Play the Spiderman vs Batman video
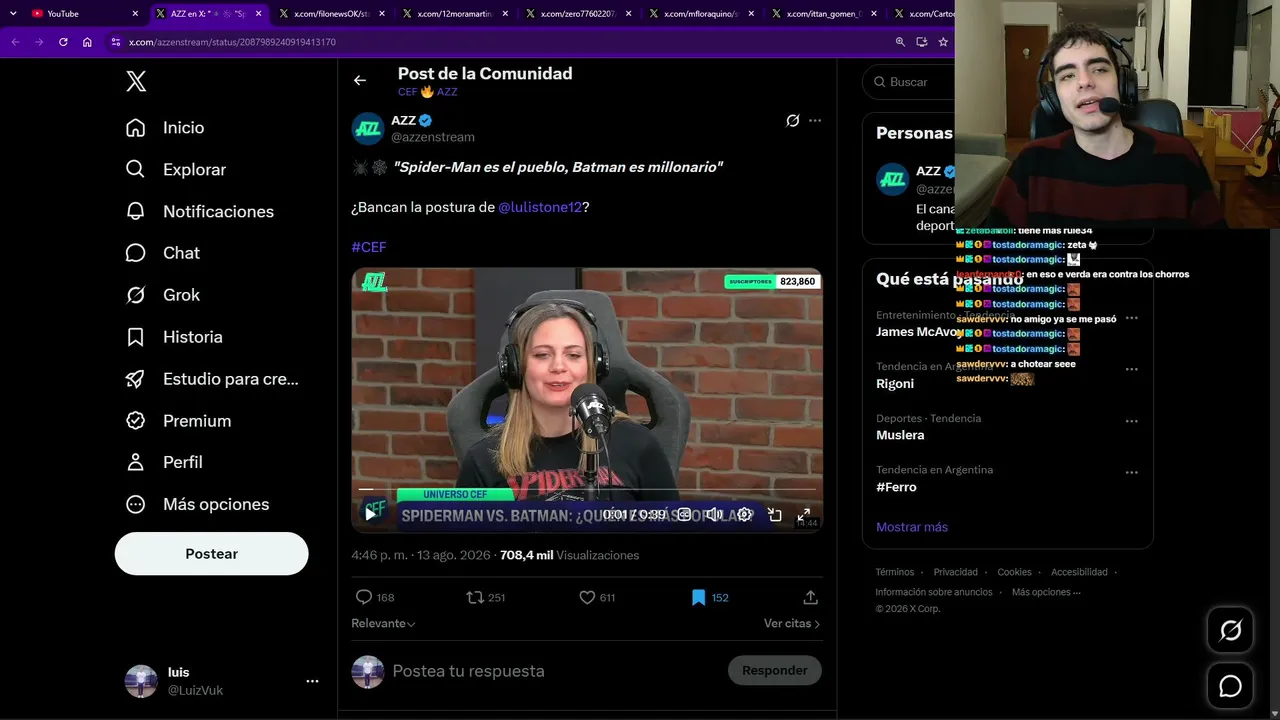Screen dimensions: 1280x720 click(x=370, y=514)
